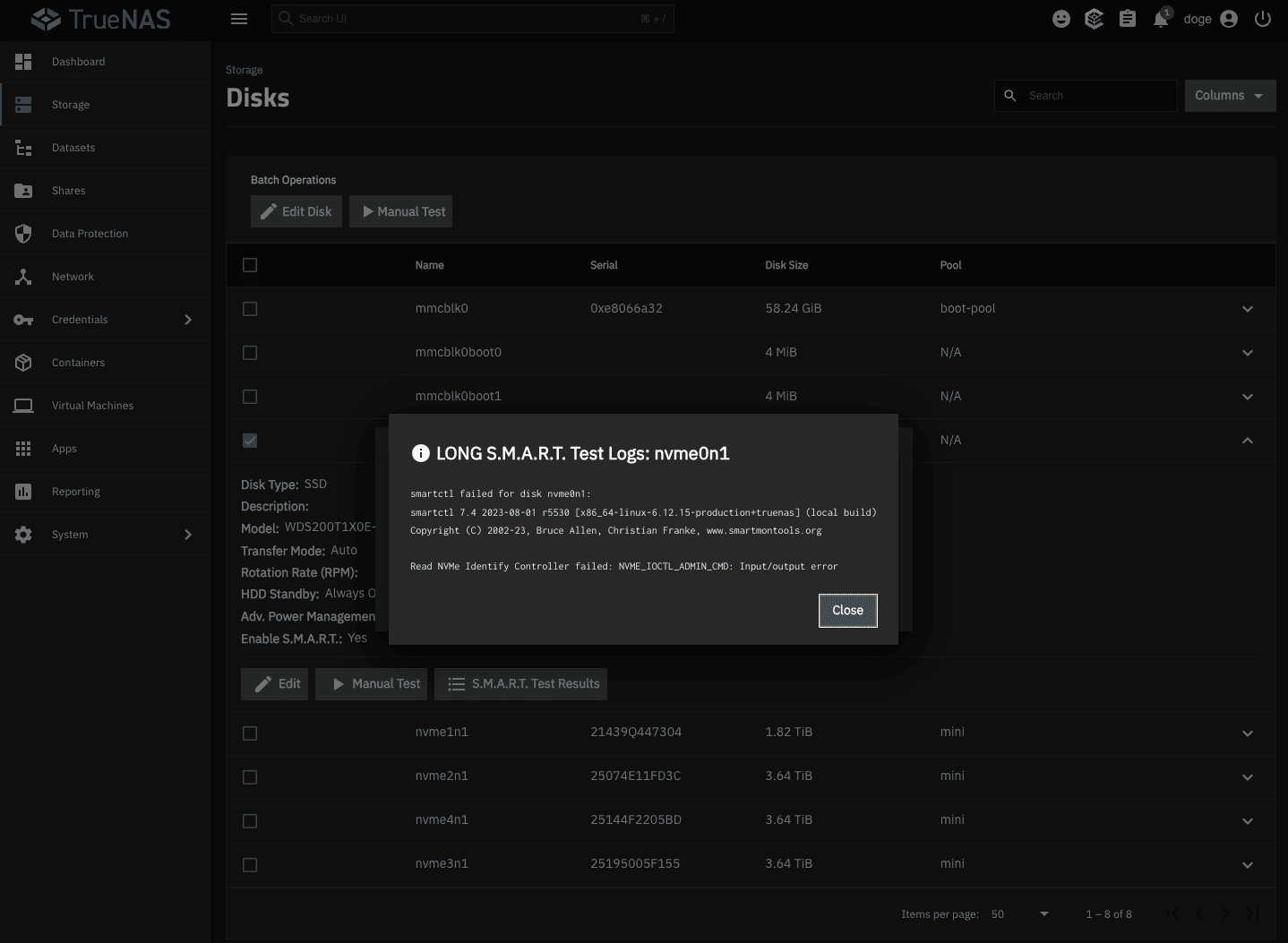The image size is (1288, 943).
Task: Collapse the expanded nvme0n1 row
Action: (x=1248, y=441)
